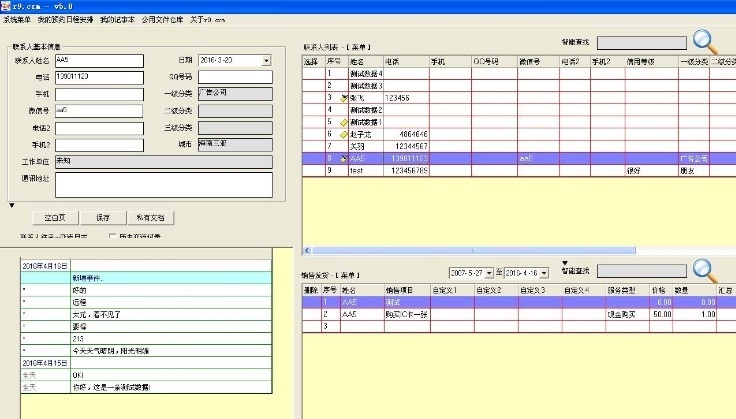
Task: Click the note icon beside 赵子龙 in row 6
Action: 344,133
